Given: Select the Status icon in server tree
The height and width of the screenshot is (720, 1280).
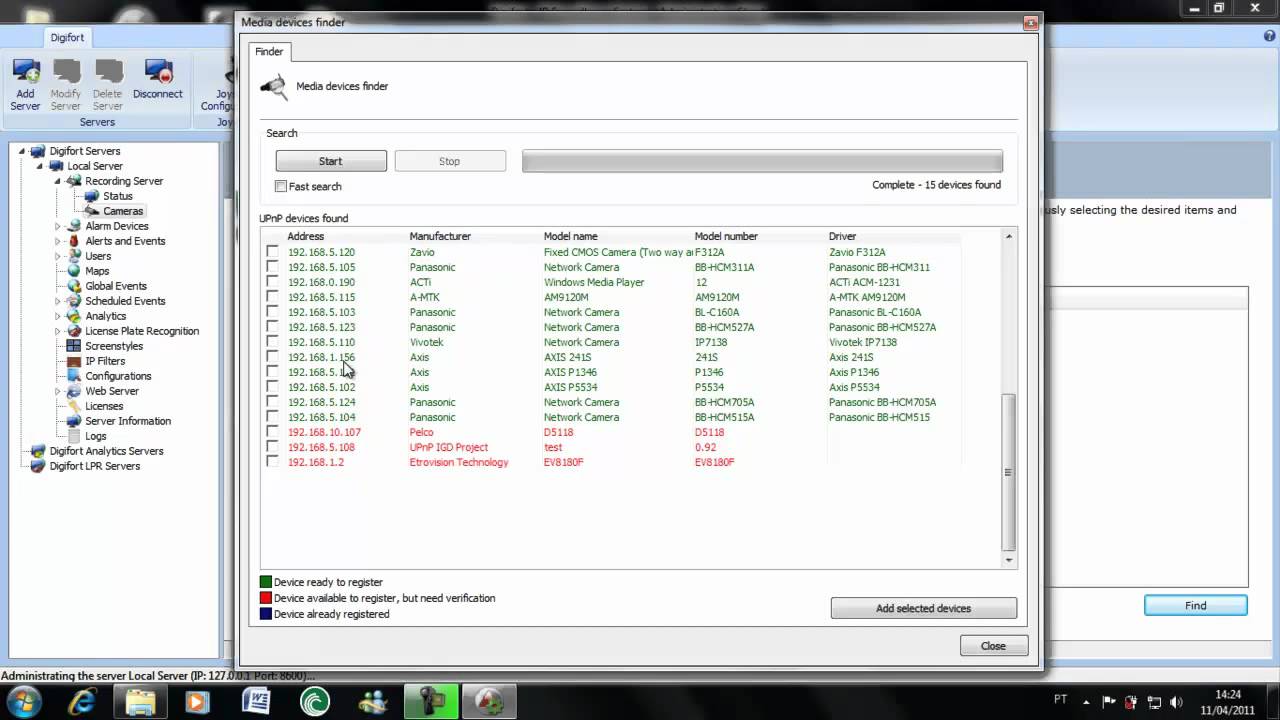Looking at the screenshot, I should point(92,196).
